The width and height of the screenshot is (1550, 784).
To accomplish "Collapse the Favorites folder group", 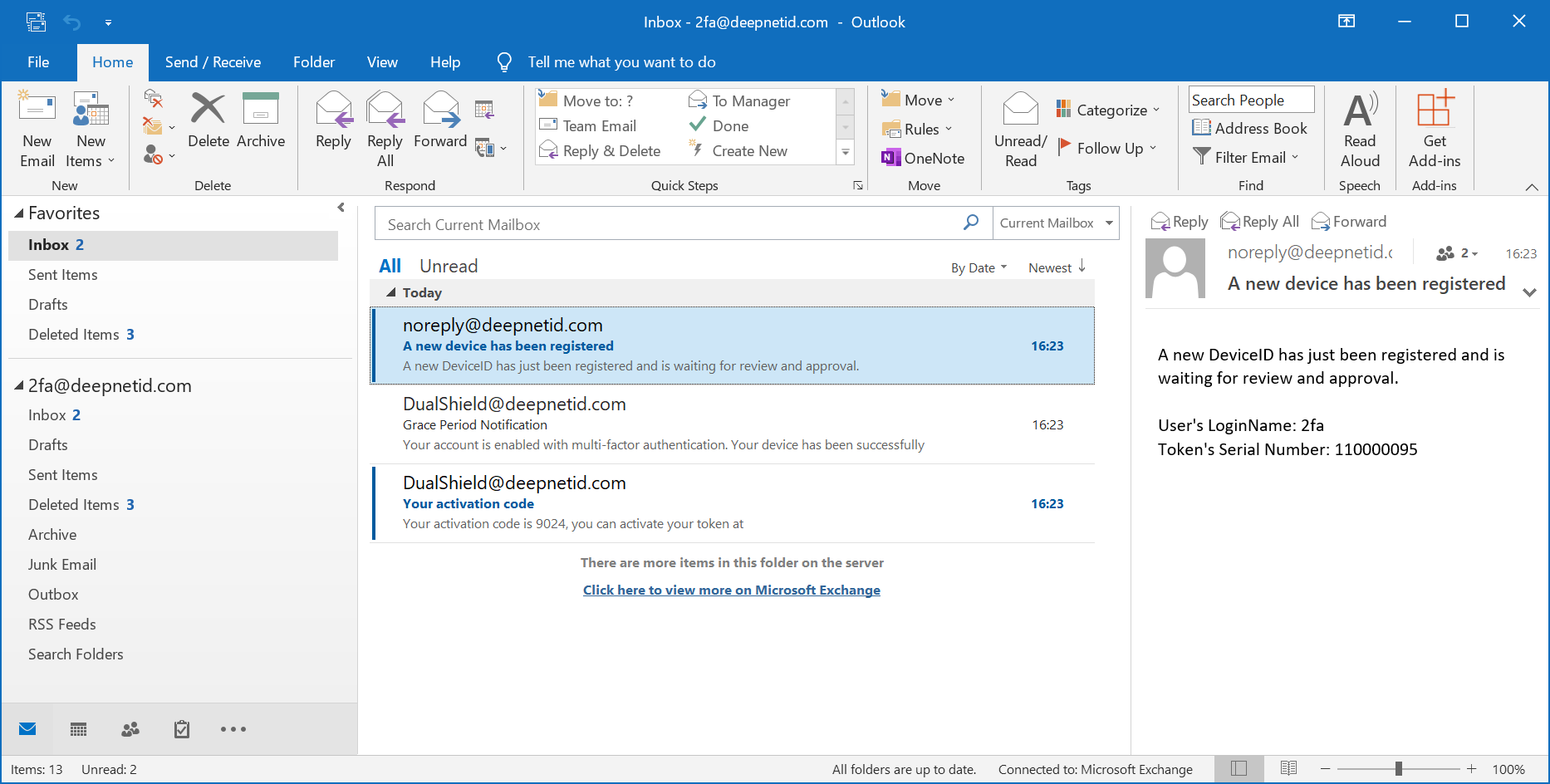I will coord(19,213).
